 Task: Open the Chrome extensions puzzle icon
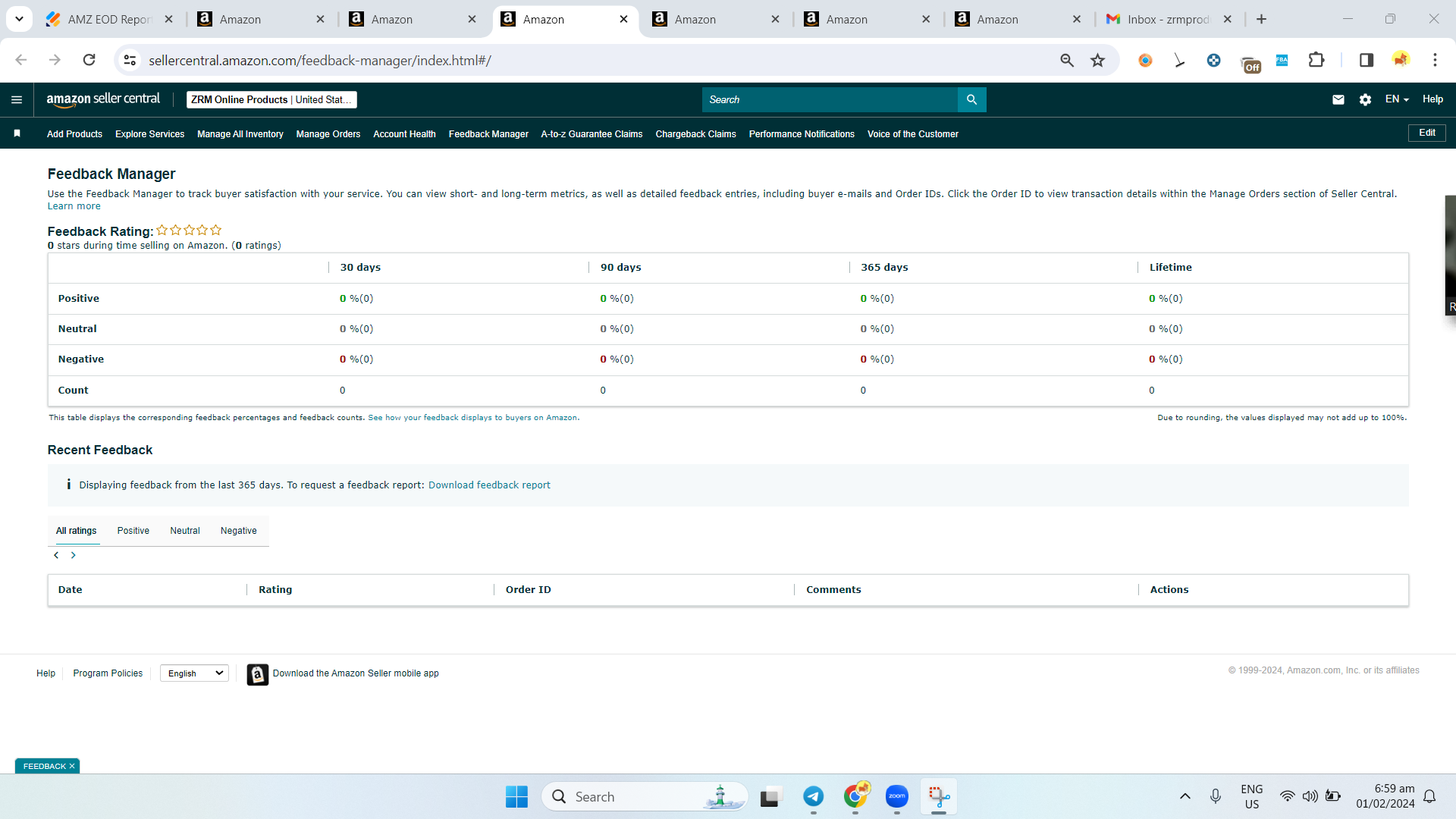coord(1316,60)
